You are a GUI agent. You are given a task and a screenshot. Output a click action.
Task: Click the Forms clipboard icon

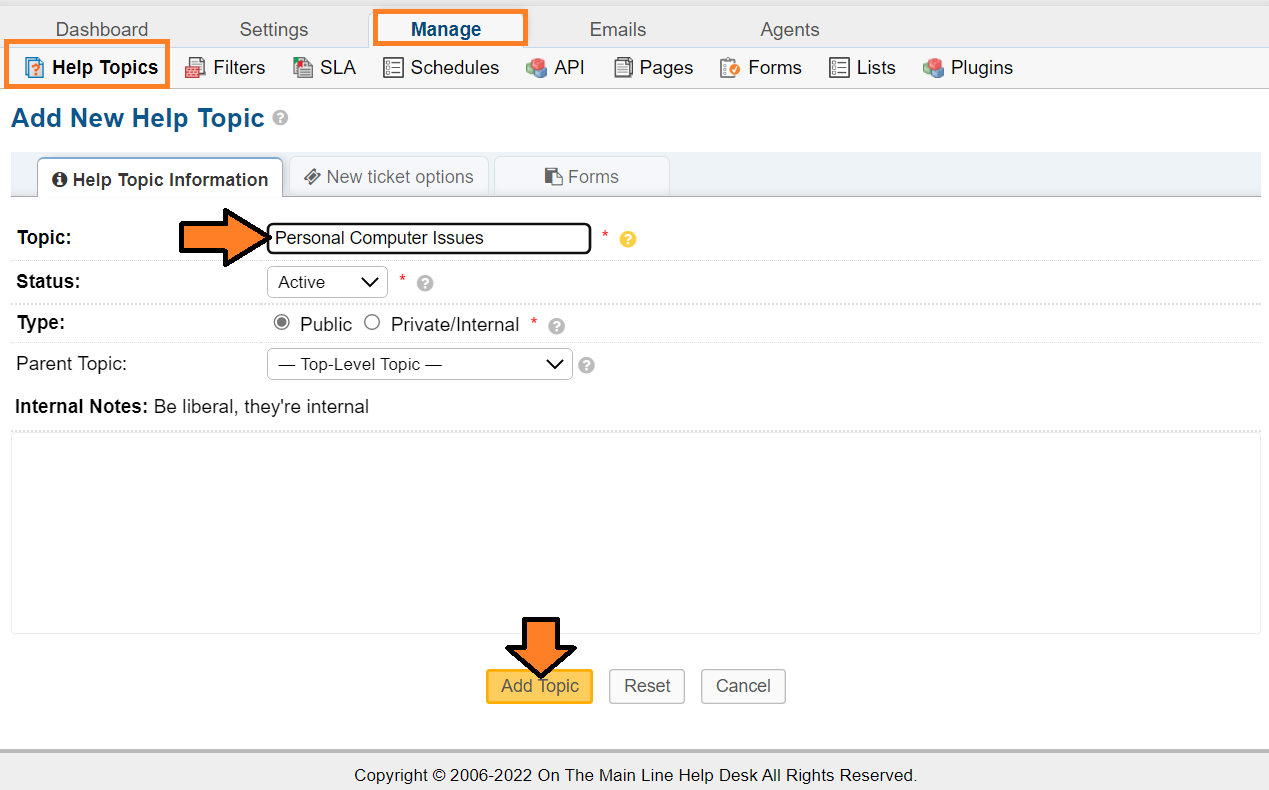730,68
